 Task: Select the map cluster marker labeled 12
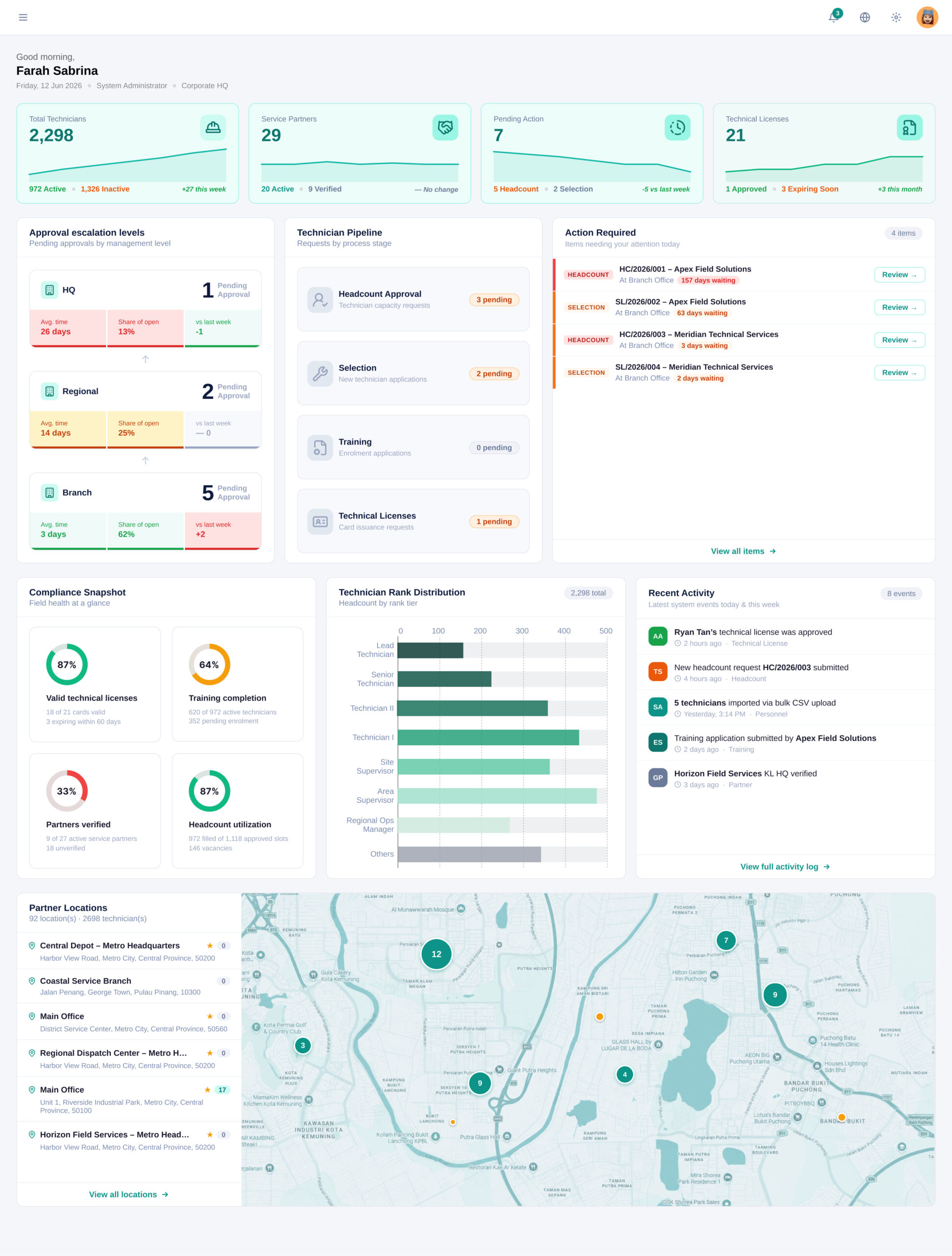pyautogui.click(x=436, y=954)
